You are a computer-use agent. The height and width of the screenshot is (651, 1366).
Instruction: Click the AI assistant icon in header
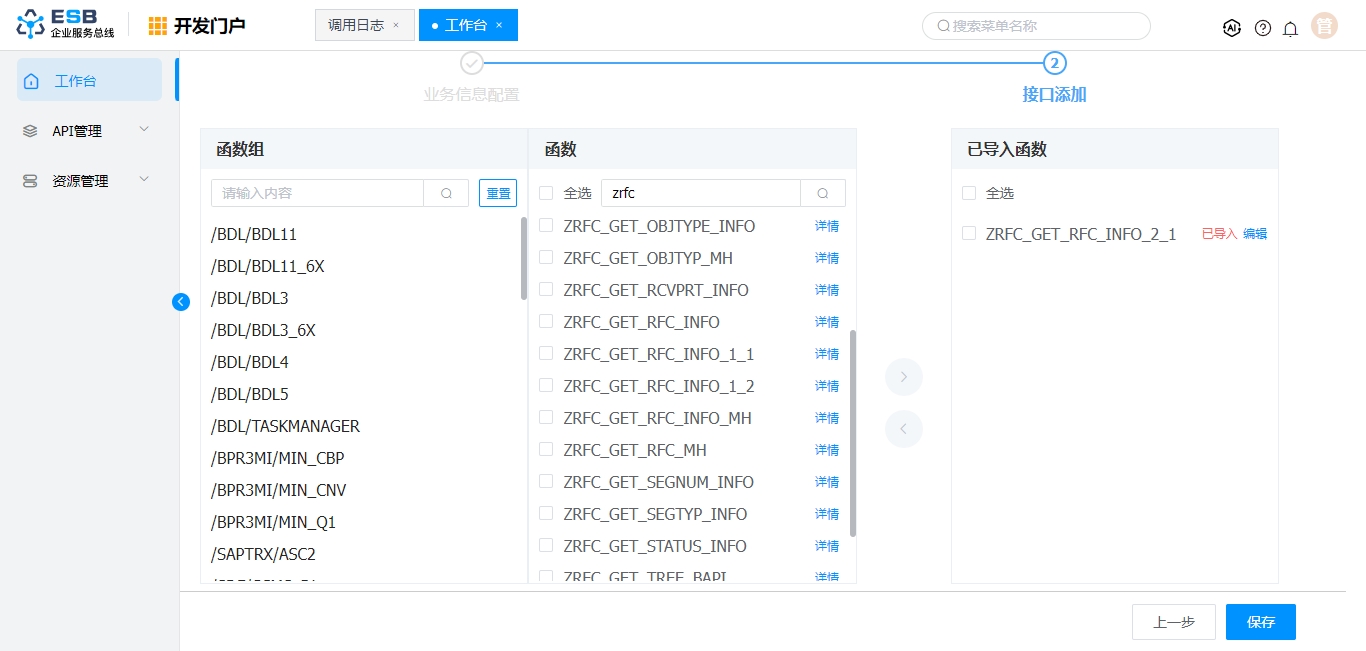tap(1232, 28)
